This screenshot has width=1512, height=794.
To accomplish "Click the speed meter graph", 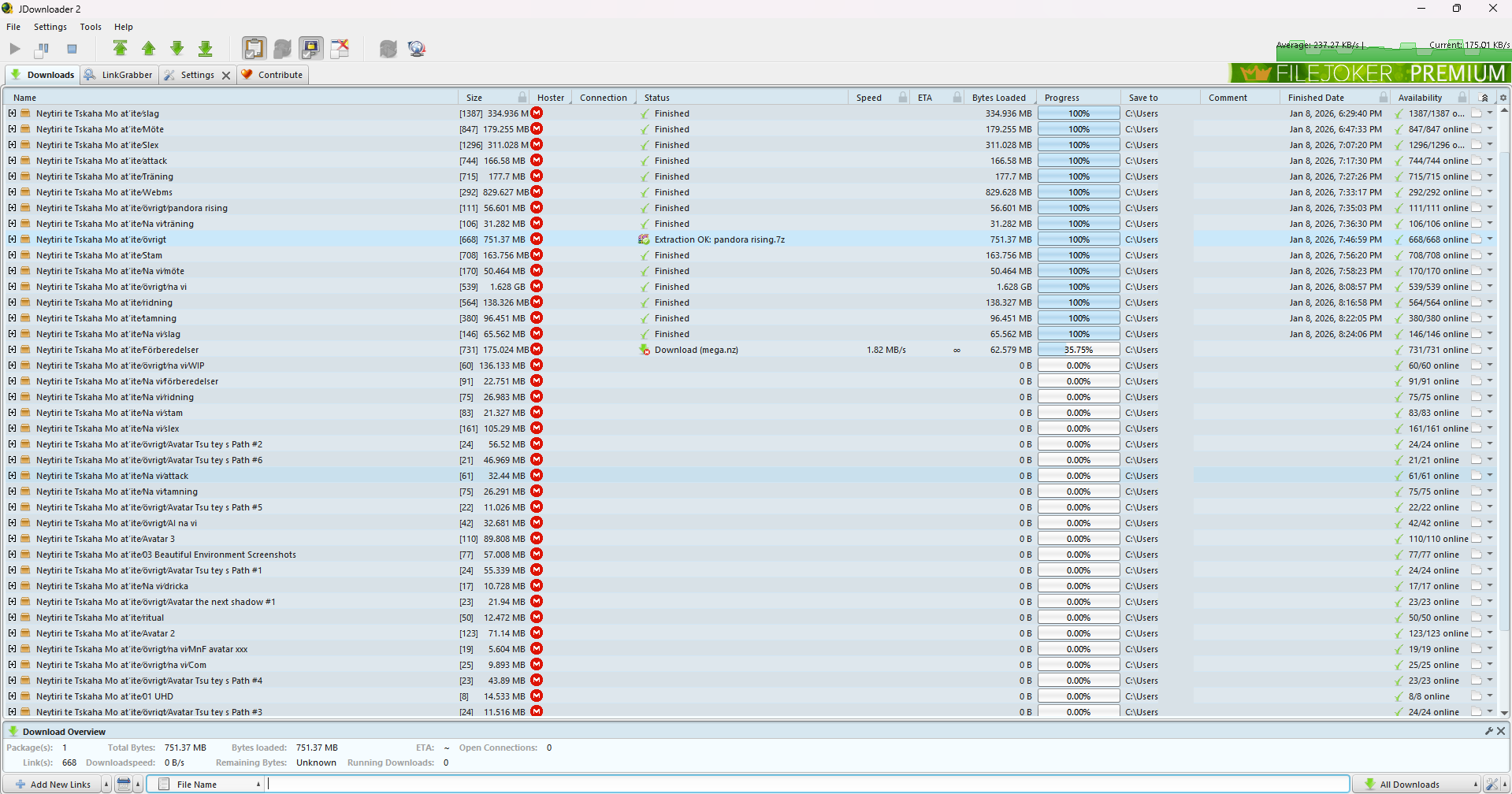I will (x=1393, y=50).
